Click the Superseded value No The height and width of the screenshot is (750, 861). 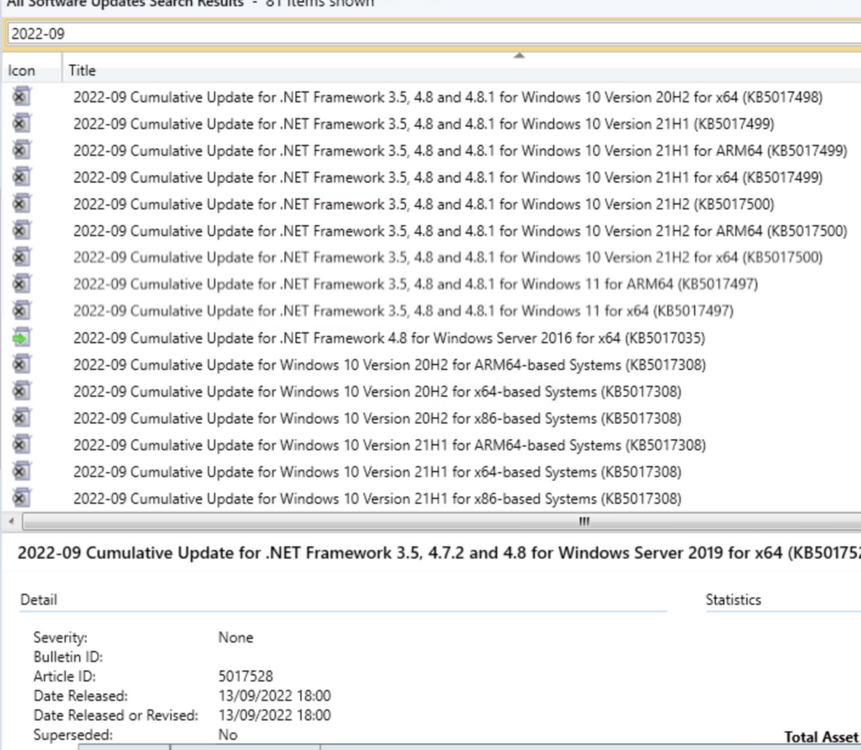point(228,735)
